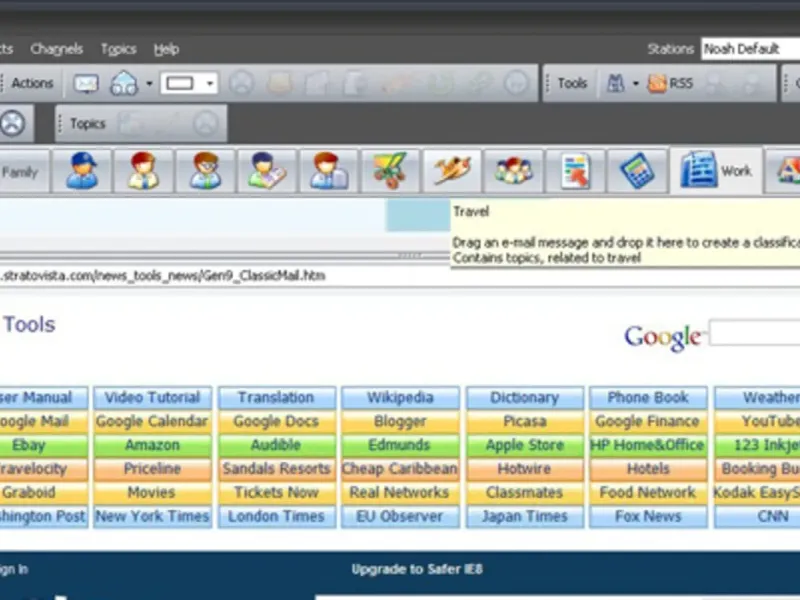The width and height of the screenshot is (800, 600).
Task: Open the Translation link
Action: (277, 397)
